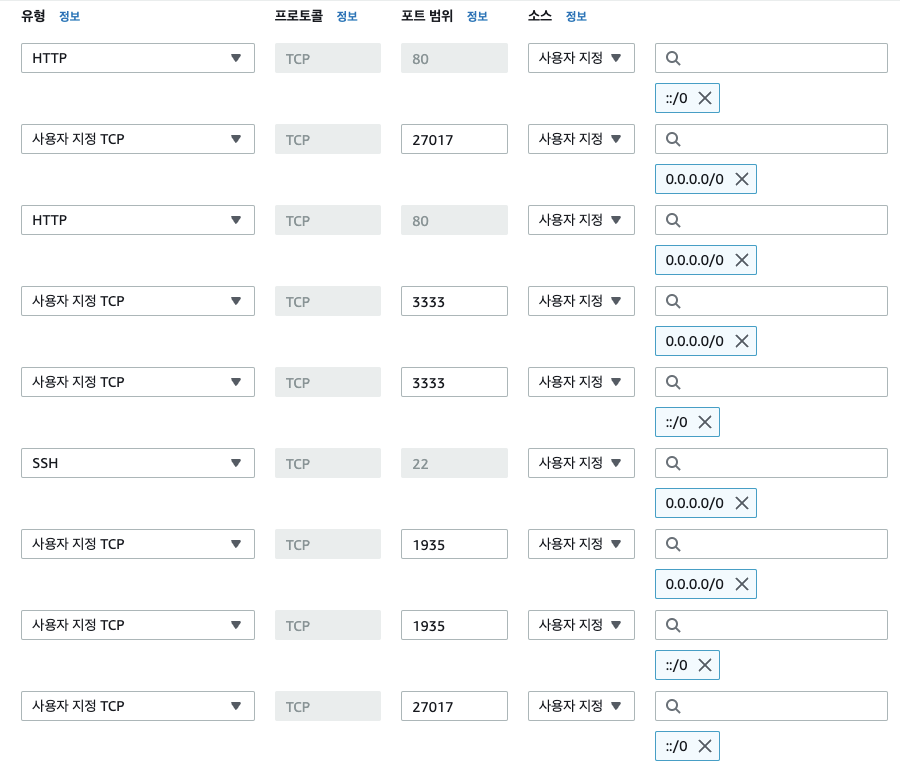The height and width of the screenshot is (783, 900).
Task: Open 사용자 지정 source dropdown on SSH row
Action: click(x=581, y=463)
